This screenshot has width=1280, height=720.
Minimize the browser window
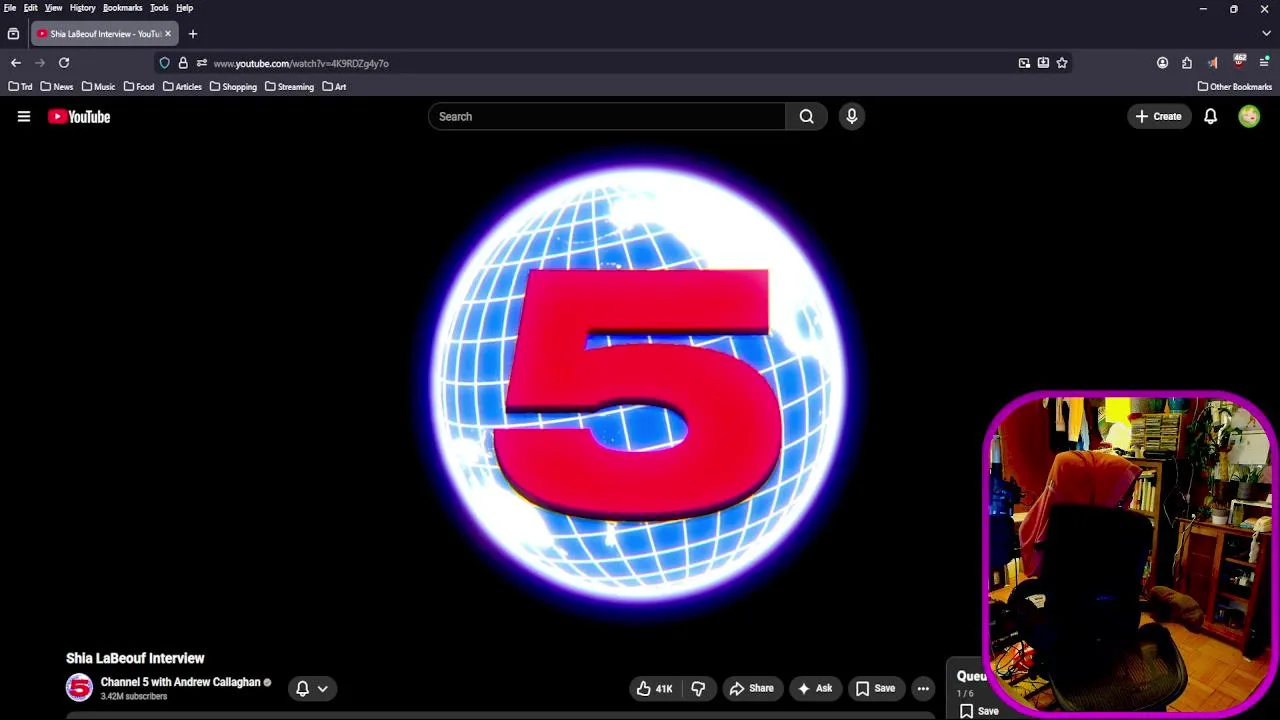tap(1203, 9)
